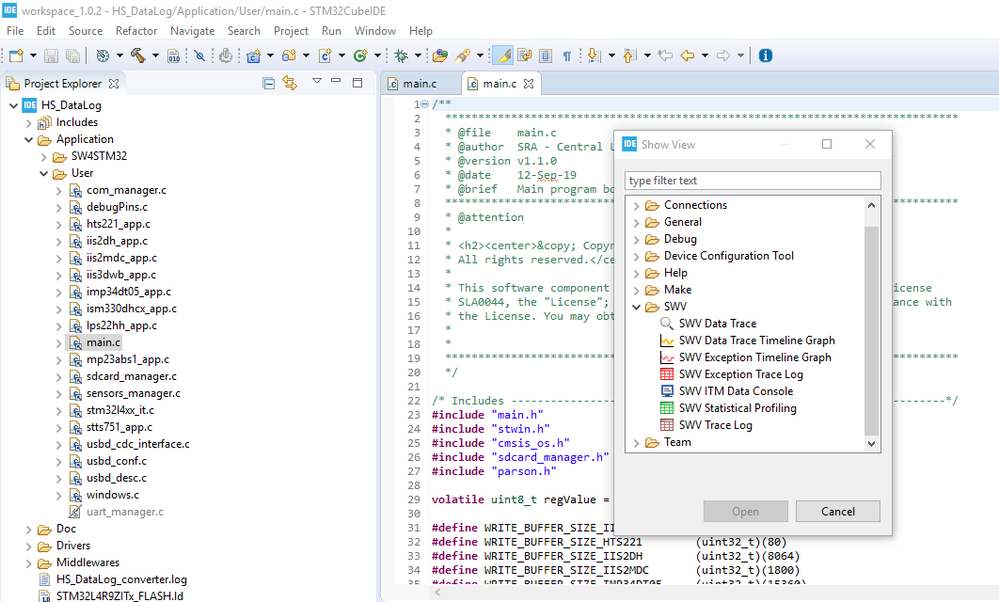Click the yellow Back navigation arrow
The height and width of the screenshot is (602, 999).
point(687,56)
